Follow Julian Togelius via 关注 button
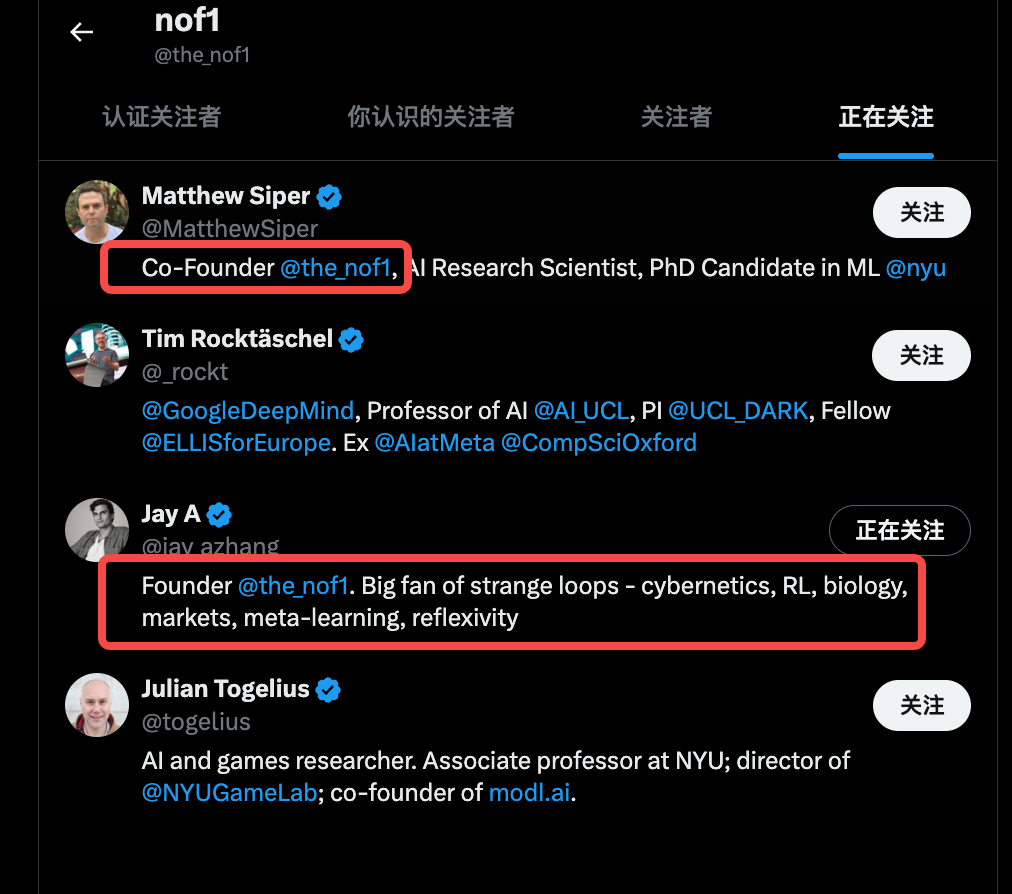 tap(921, 705)
